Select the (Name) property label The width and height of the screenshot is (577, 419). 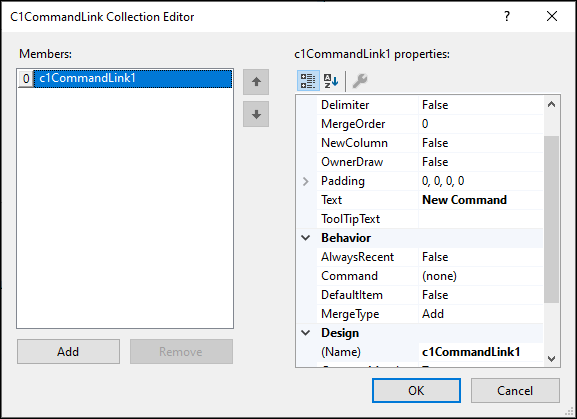(341, 352)
